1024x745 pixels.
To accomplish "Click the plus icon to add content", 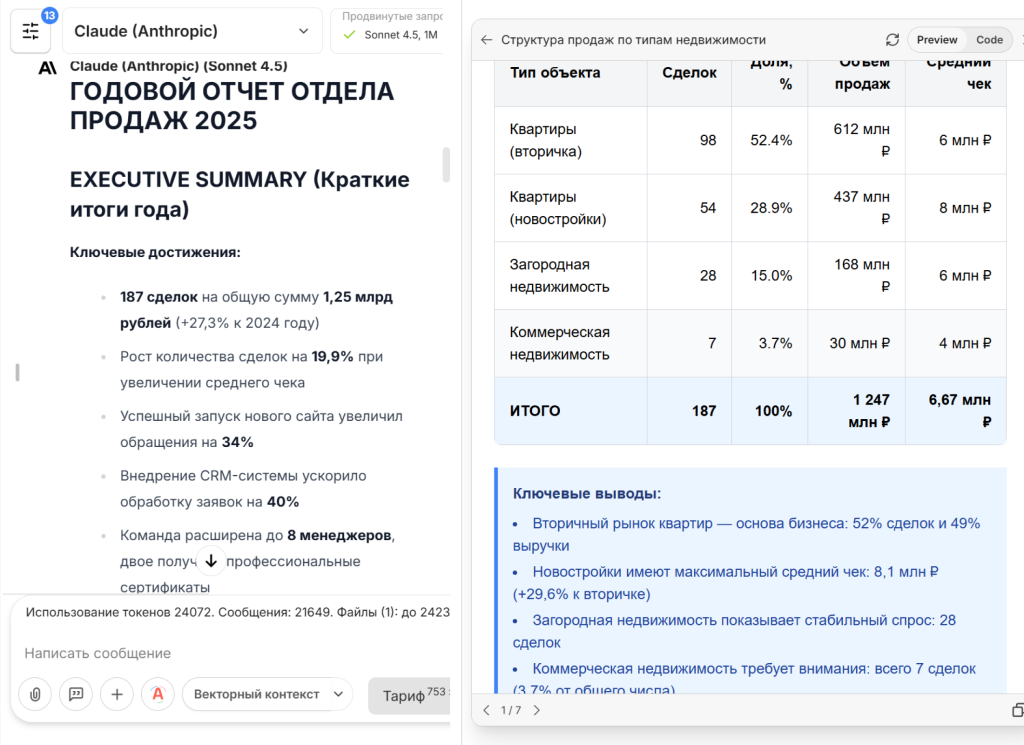I will (116, 694).
